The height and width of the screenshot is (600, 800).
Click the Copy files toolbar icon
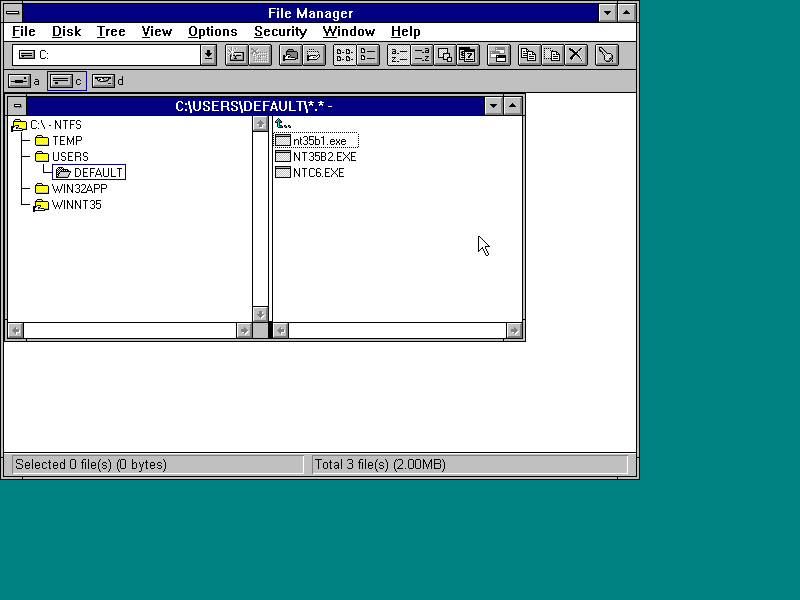coord(529,55)
